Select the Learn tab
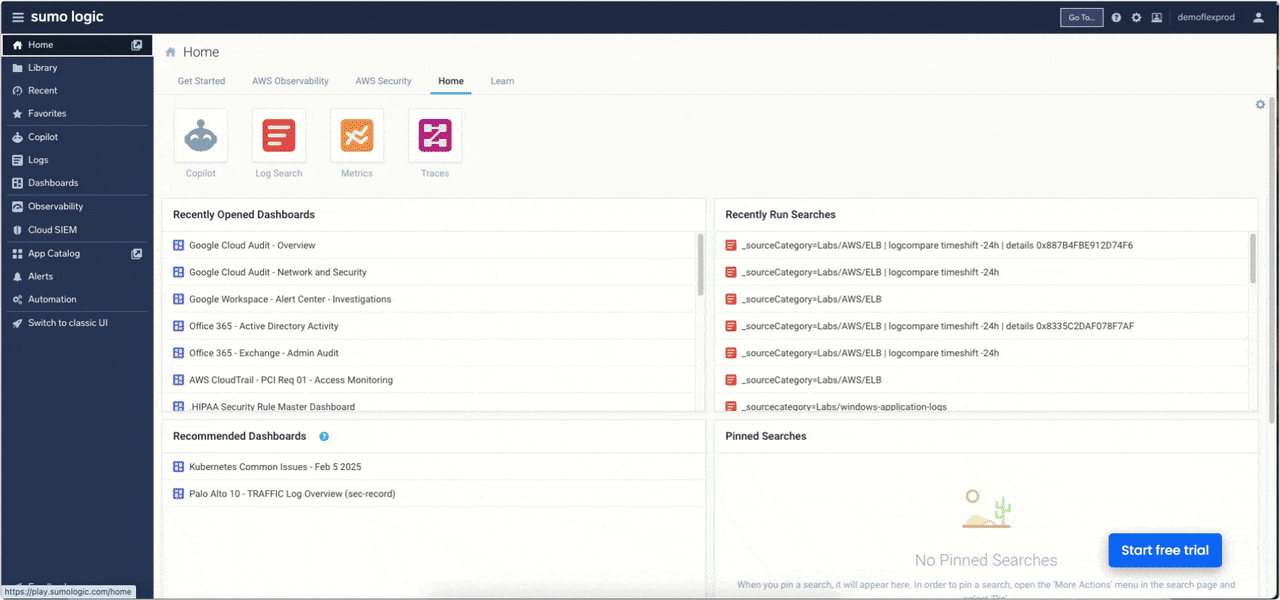The image size is (1280, 600). 502,81
